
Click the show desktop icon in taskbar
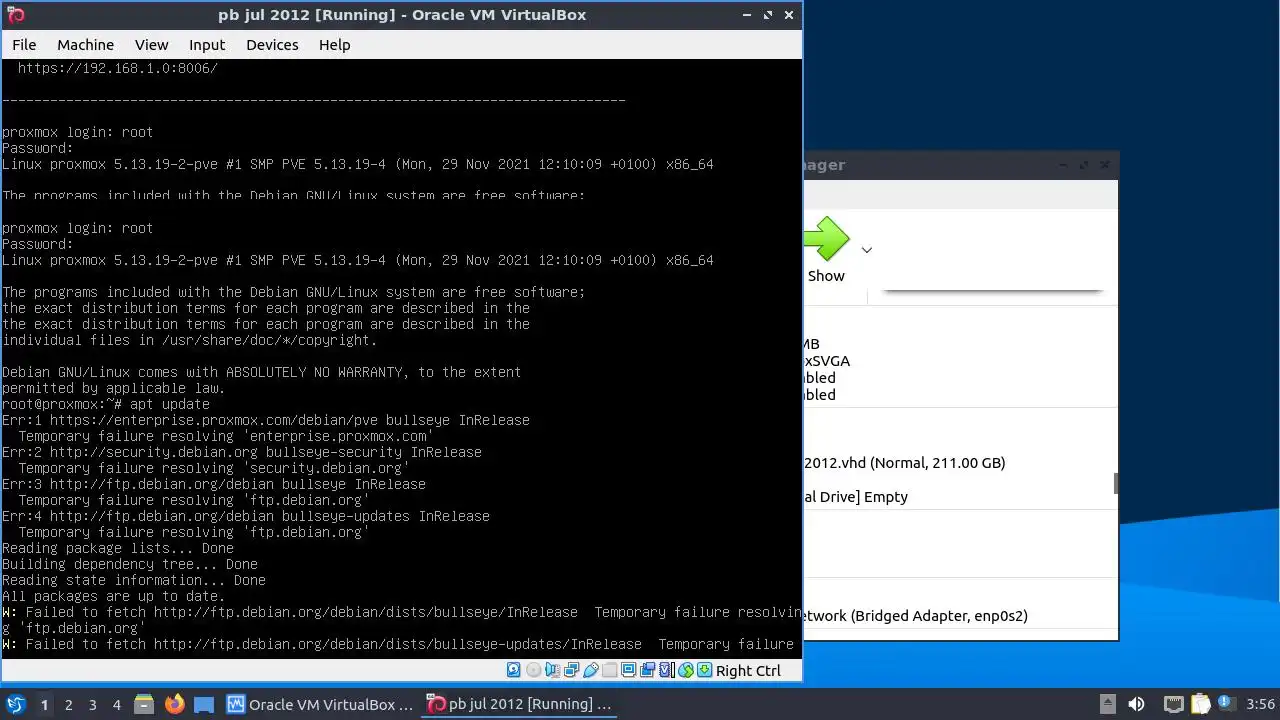click(x=204, y=705)
